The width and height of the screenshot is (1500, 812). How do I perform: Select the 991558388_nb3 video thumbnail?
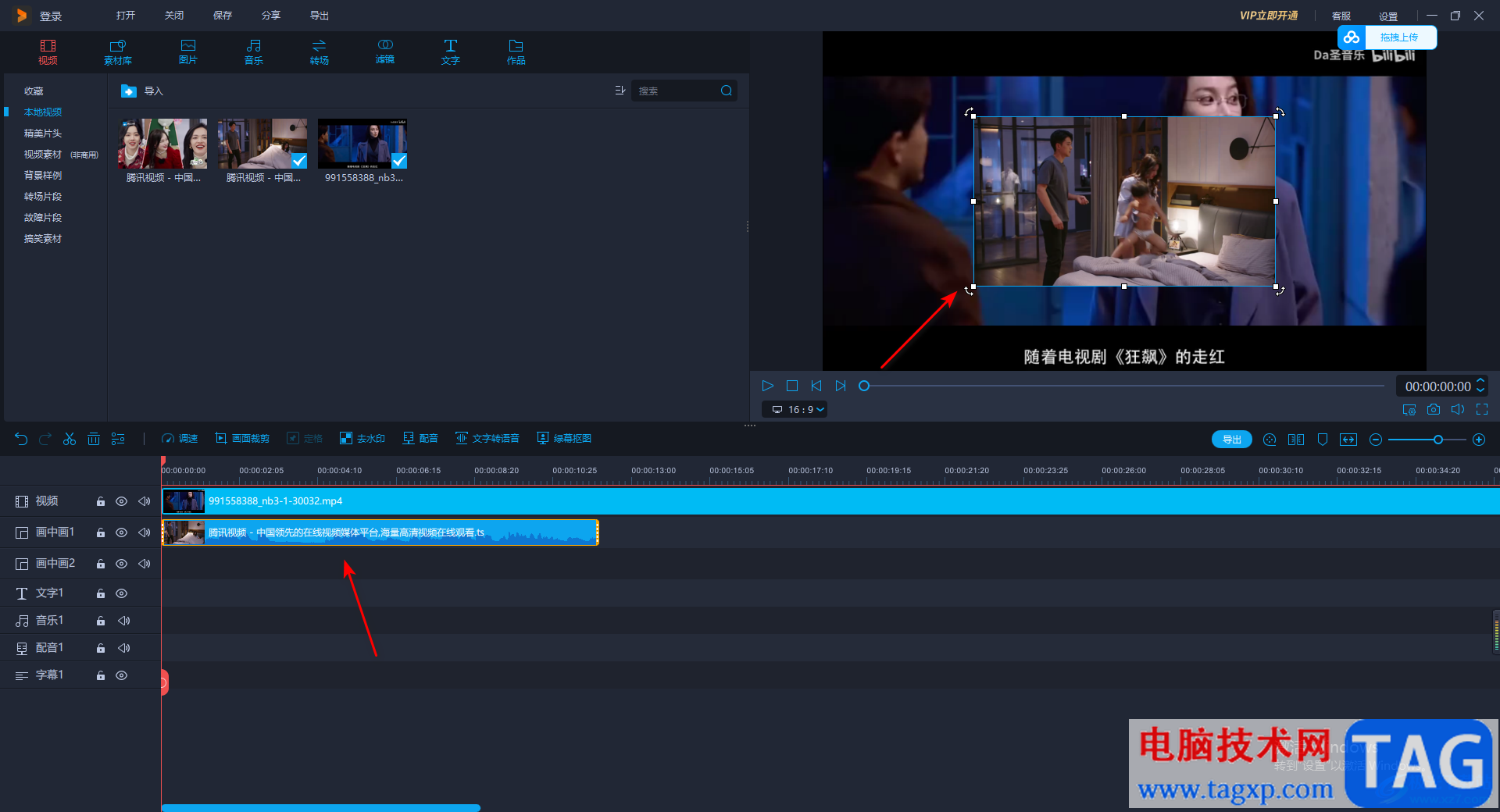pyautogui.click(x=362, y=144)
